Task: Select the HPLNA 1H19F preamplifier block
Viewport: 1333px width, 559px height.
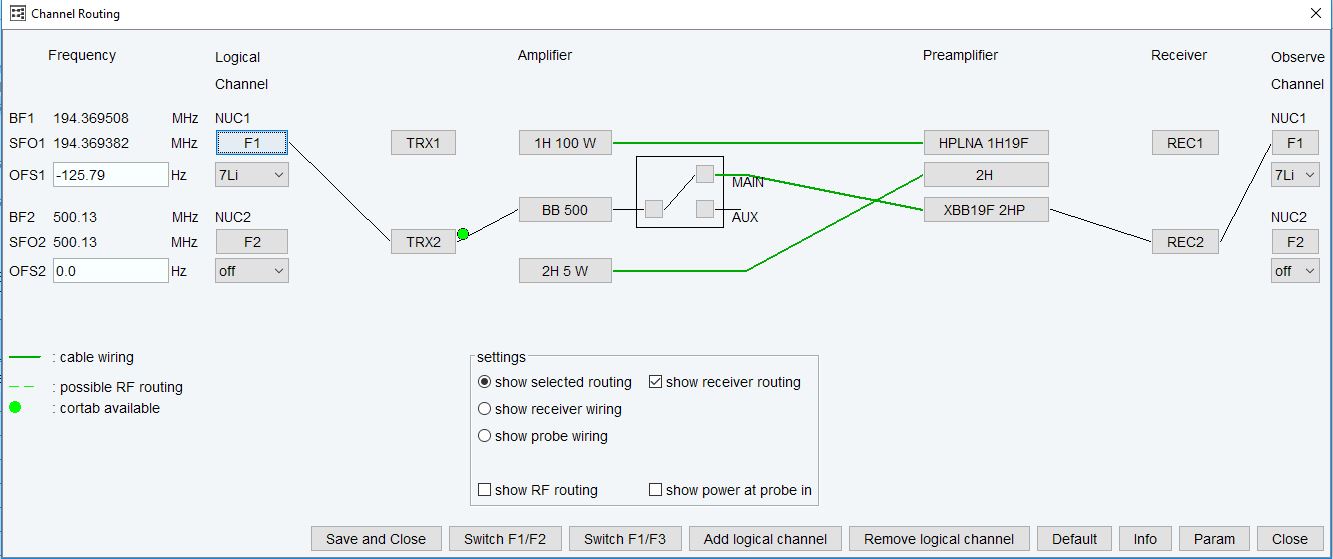Action: coord(986,143)
